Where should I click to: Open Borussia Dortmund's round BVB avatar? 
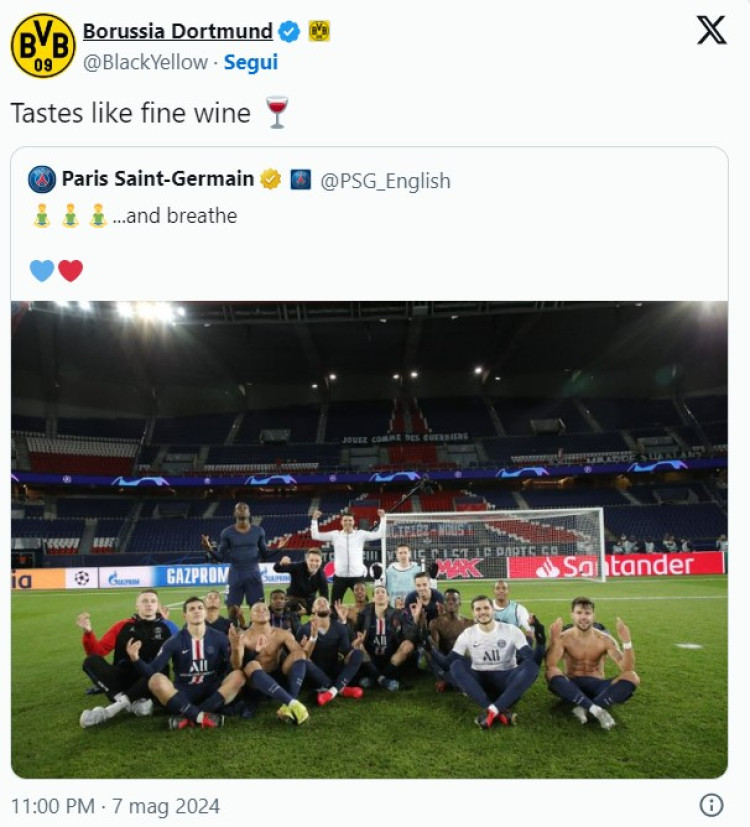point(43,45)
